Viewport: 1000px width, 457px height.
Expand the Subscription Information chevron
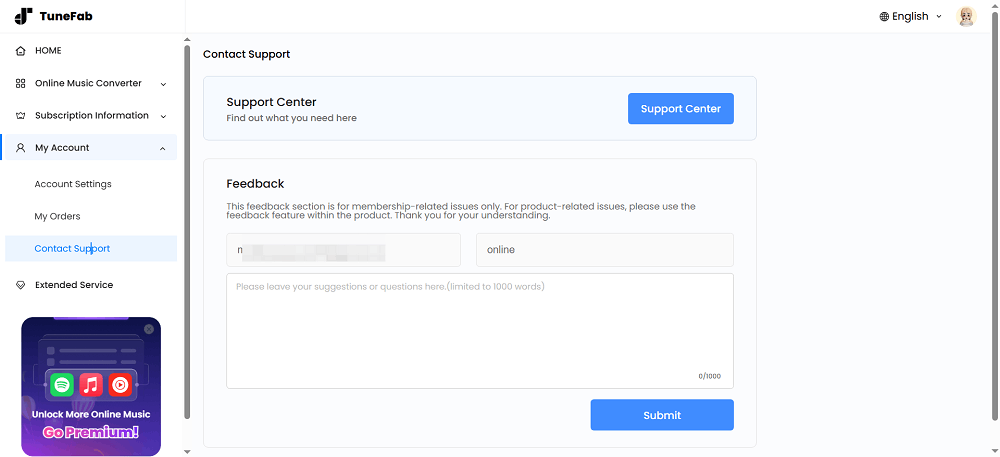point(163,117)
